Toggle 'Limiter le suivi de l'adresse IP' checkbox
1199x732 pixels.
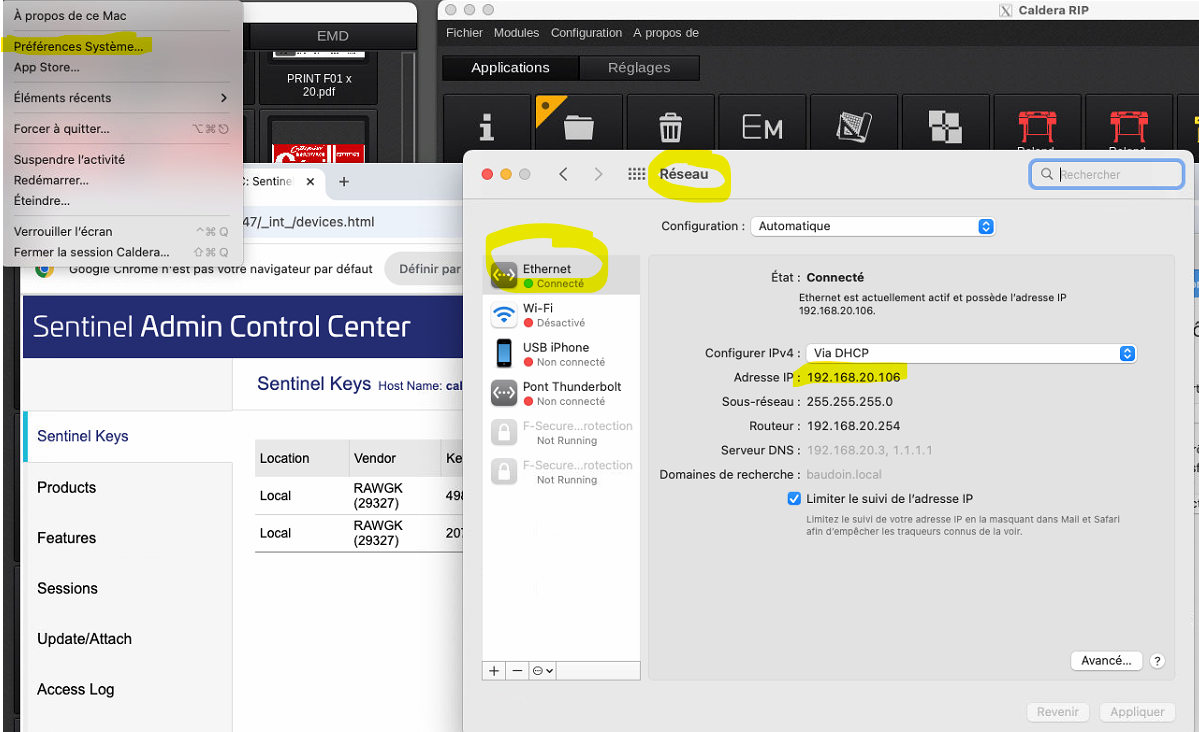(794, 499)
